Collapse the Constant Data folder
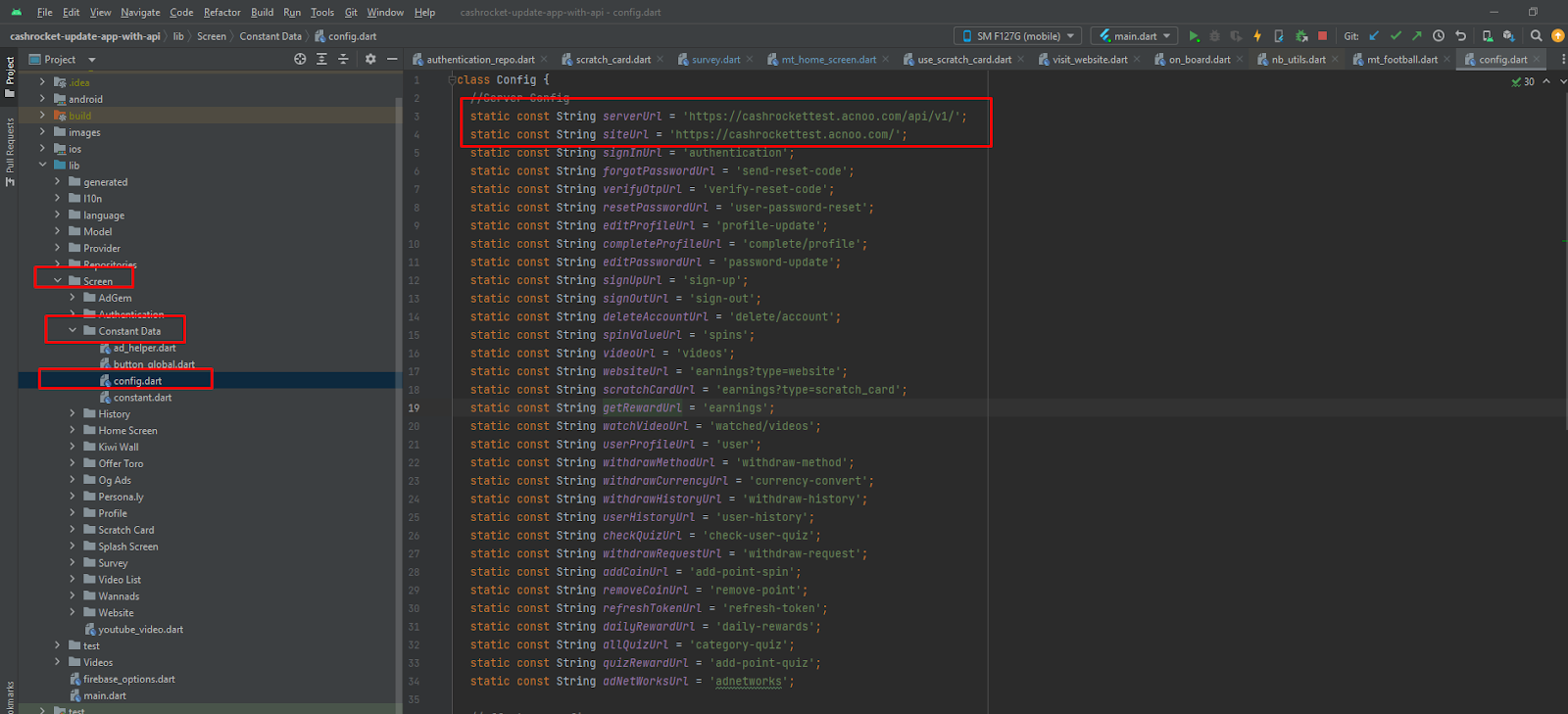The image size is (1568, 714). (x=73, y=331)
